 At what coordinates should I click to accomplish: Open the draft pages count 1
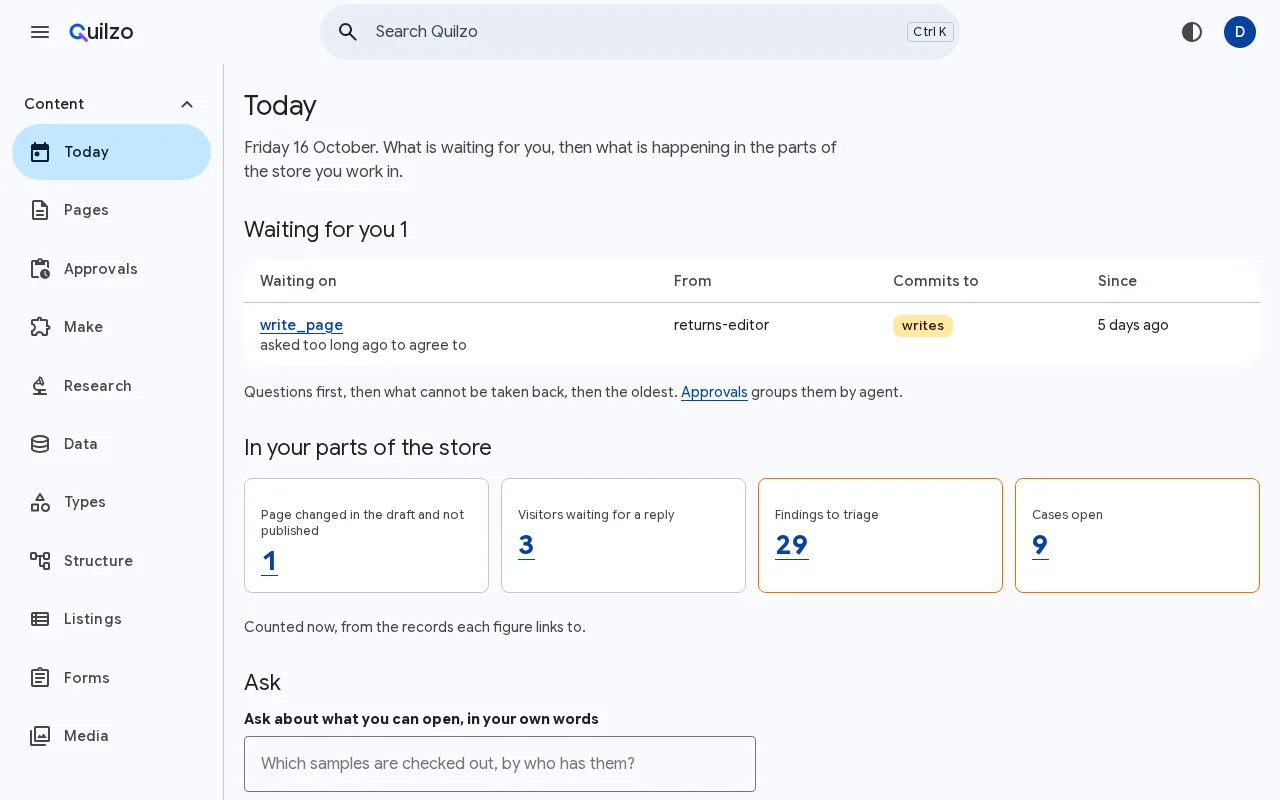coord(269,561)
